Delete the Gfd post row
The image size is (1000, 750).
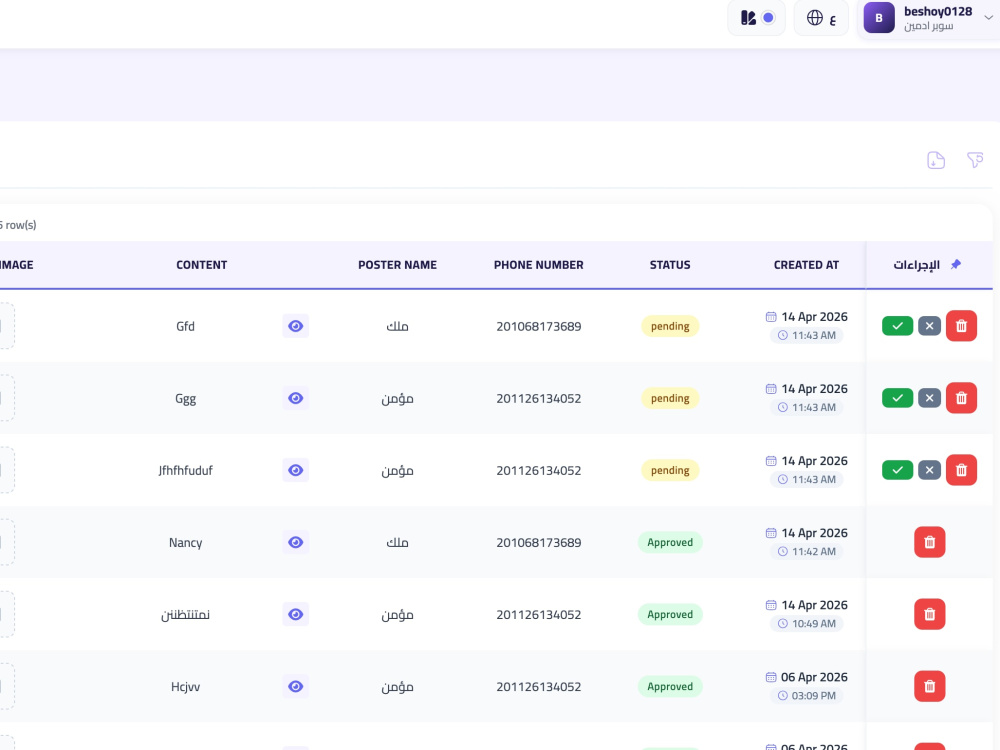tap(961, 326)
